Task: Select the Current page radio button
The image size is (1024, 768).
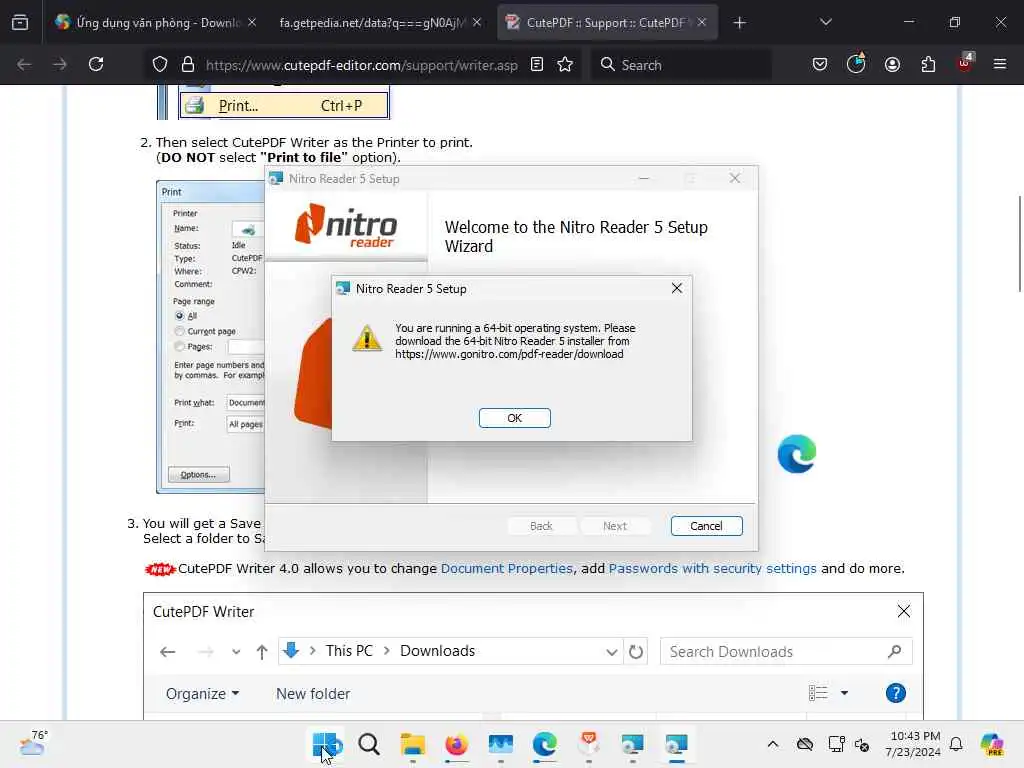Action: (x=180, y=331)
